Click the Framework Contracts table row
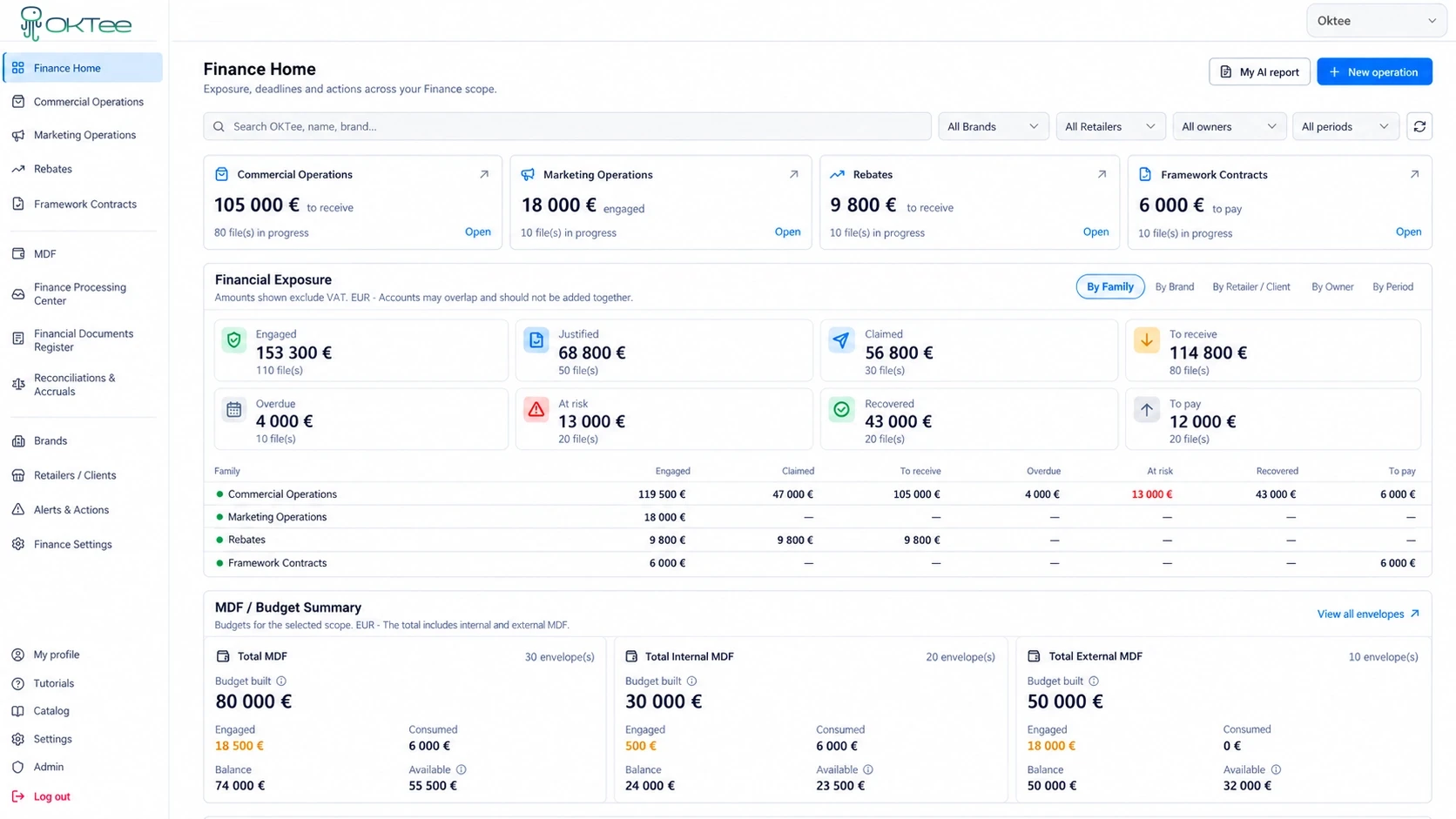 817,563
